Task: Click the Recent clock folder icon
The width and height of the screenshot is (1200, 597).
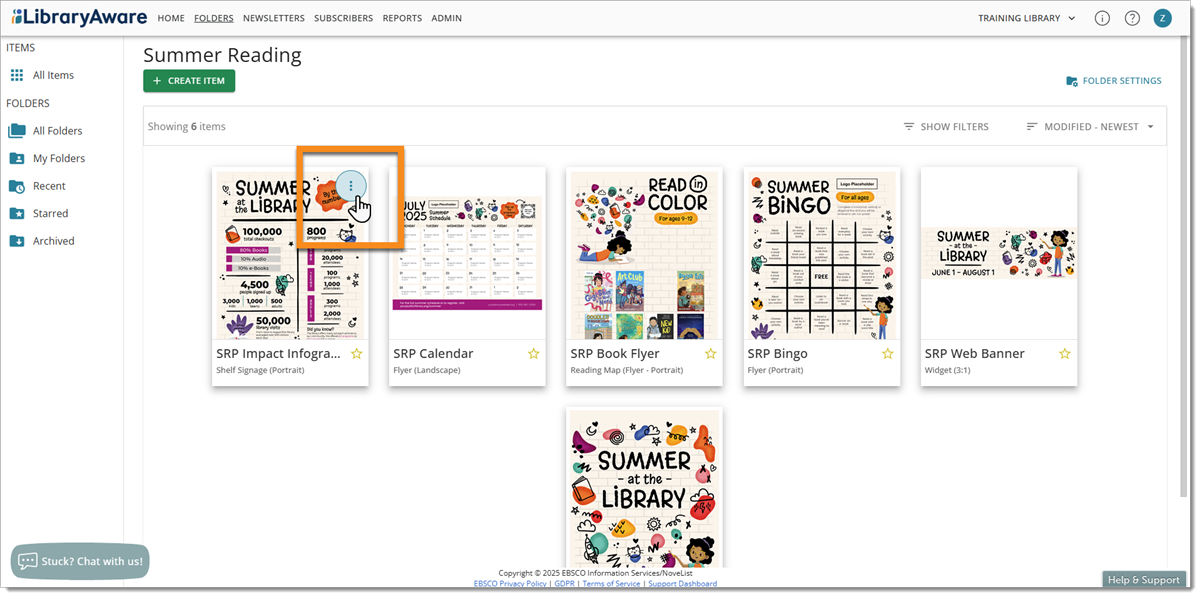Action: click(17, 186)
